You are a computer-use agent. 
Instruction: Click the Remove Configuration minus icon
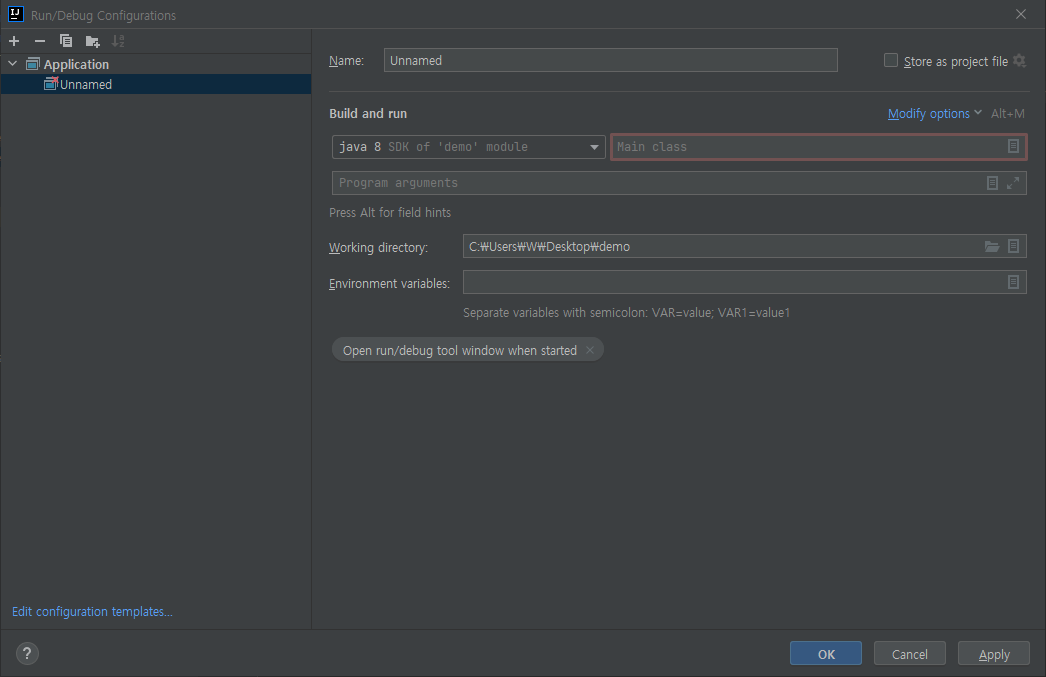pos(40,41)
